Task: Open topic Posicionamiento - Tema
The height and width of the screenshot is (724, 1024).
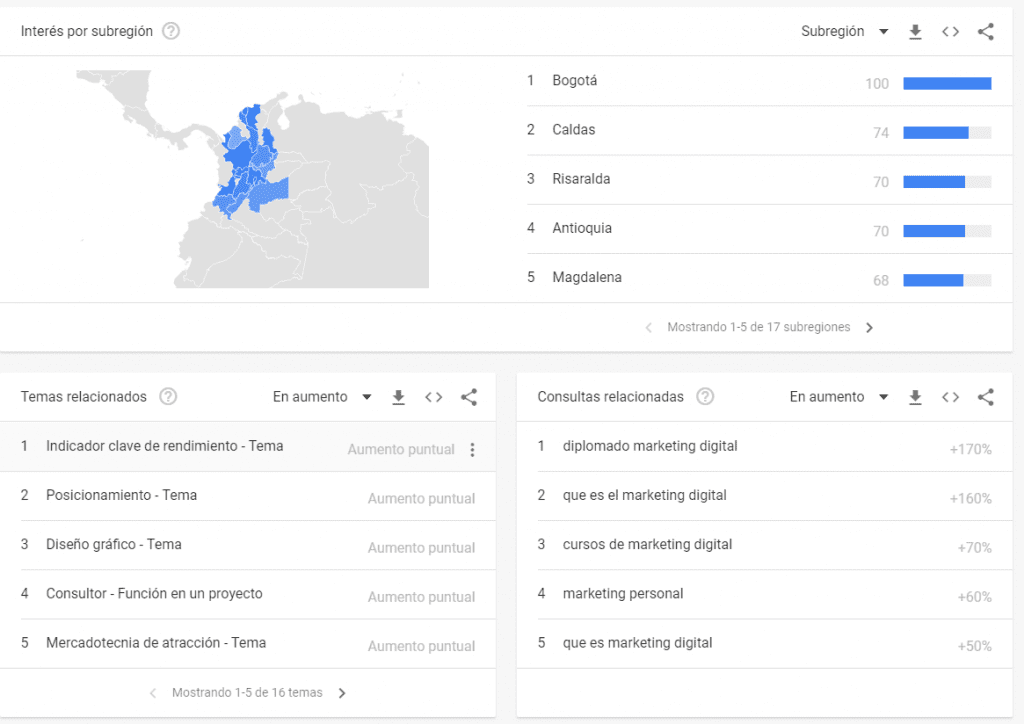Action: pos(121,496)
